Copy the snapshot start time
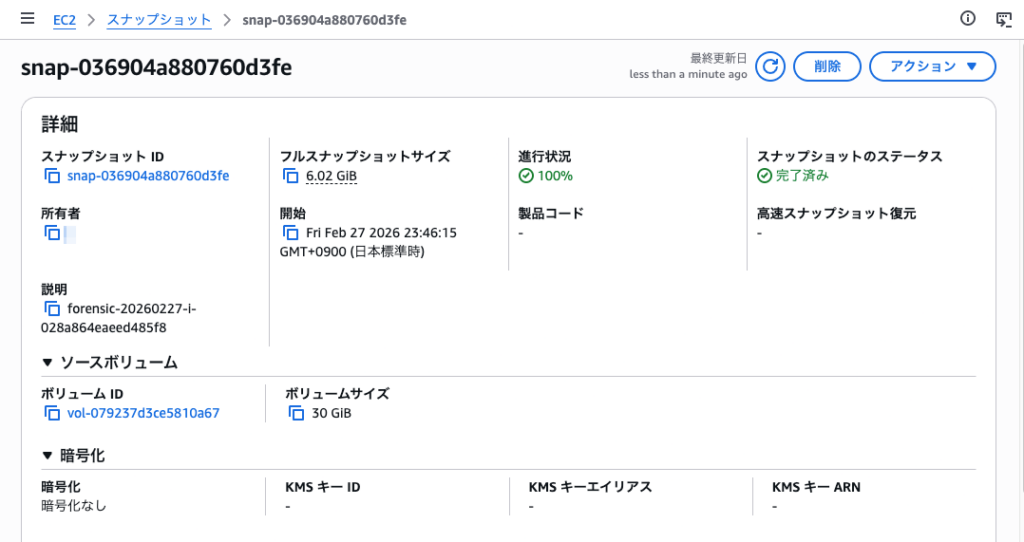The width and height of the screenshot is (1024, 542). 291,233
